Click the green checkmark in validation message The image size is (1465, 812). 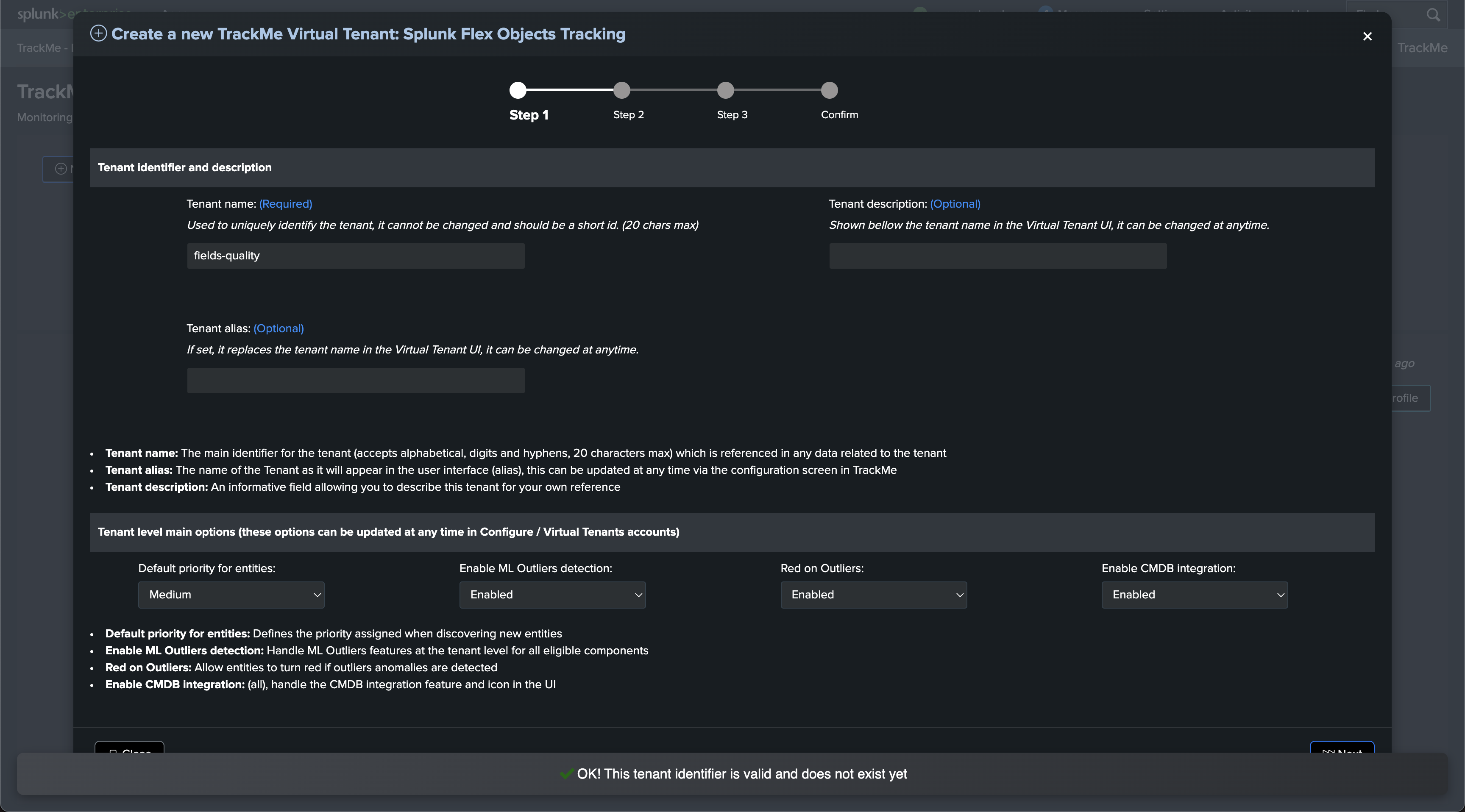tap(566, 773)
